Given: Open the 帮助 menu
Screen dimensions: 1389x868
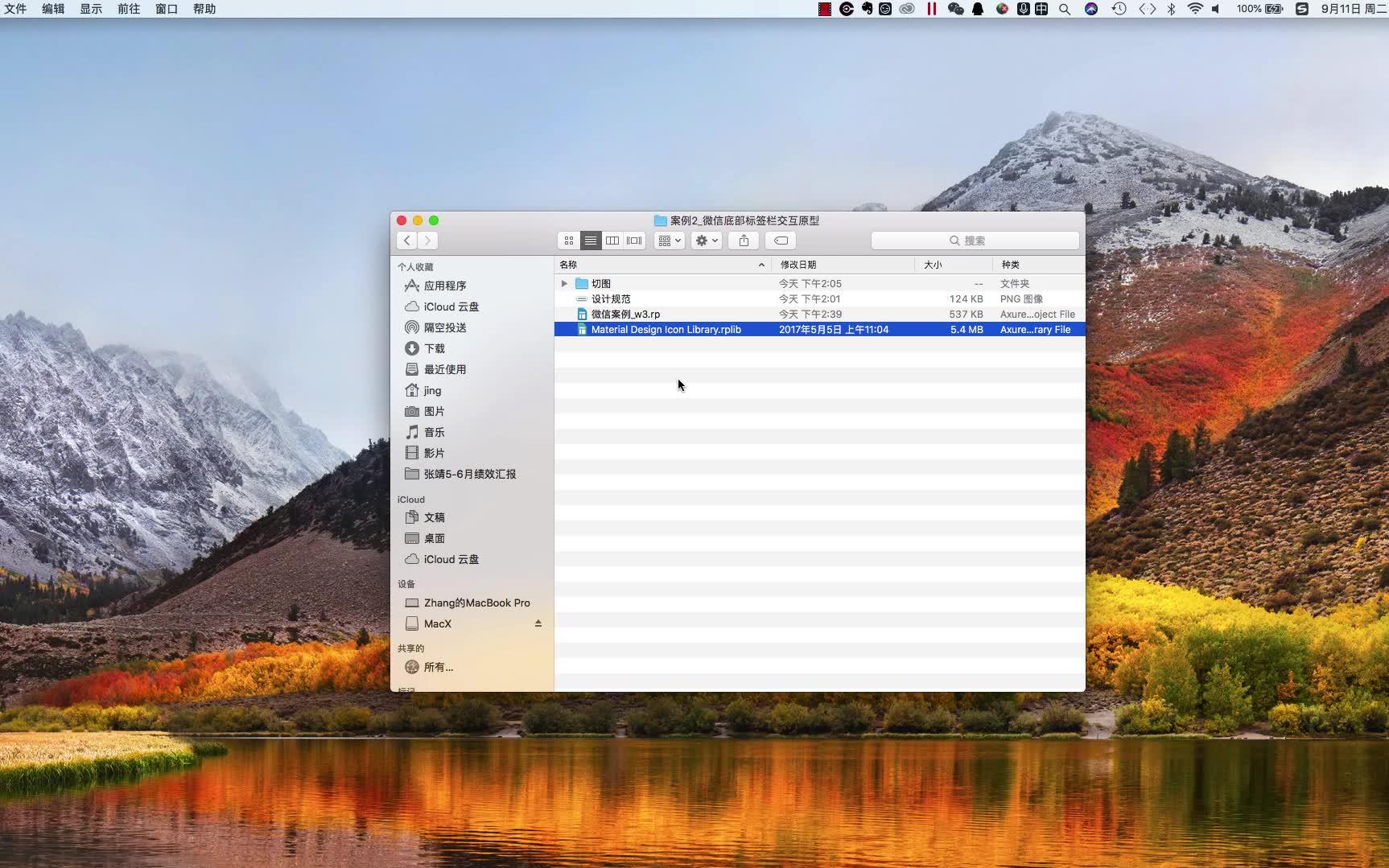Looking at the screenshot, I should click(x=204, y=9).
